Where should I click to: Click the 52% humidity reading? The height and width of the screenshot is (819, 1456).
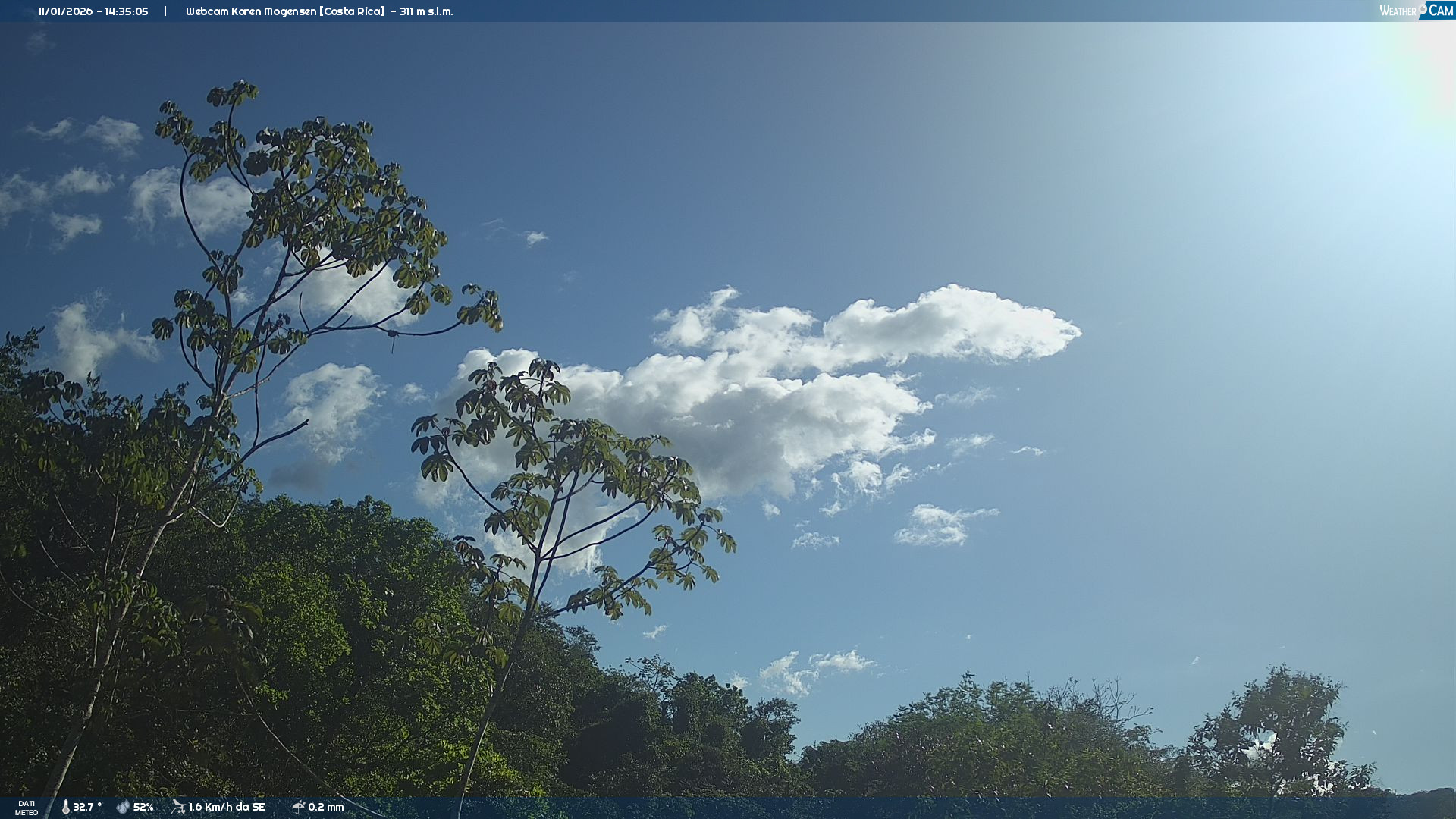(143, 807)
